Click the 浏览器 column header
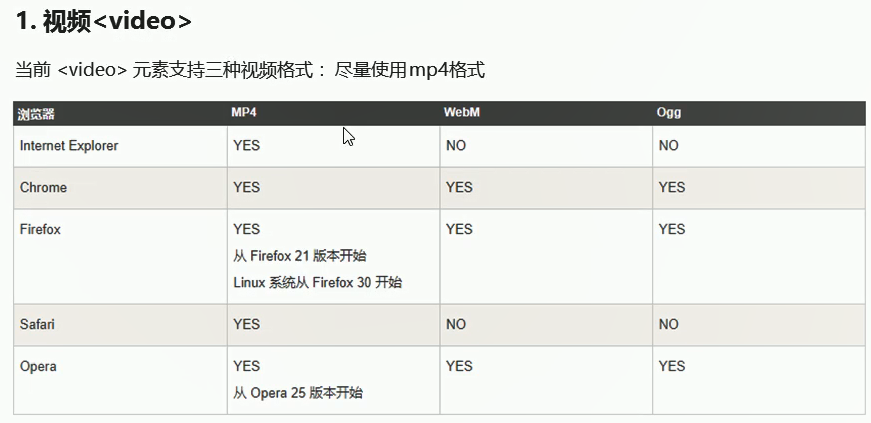Viewport: 871px width, 423px height. (x=36, y=113)
